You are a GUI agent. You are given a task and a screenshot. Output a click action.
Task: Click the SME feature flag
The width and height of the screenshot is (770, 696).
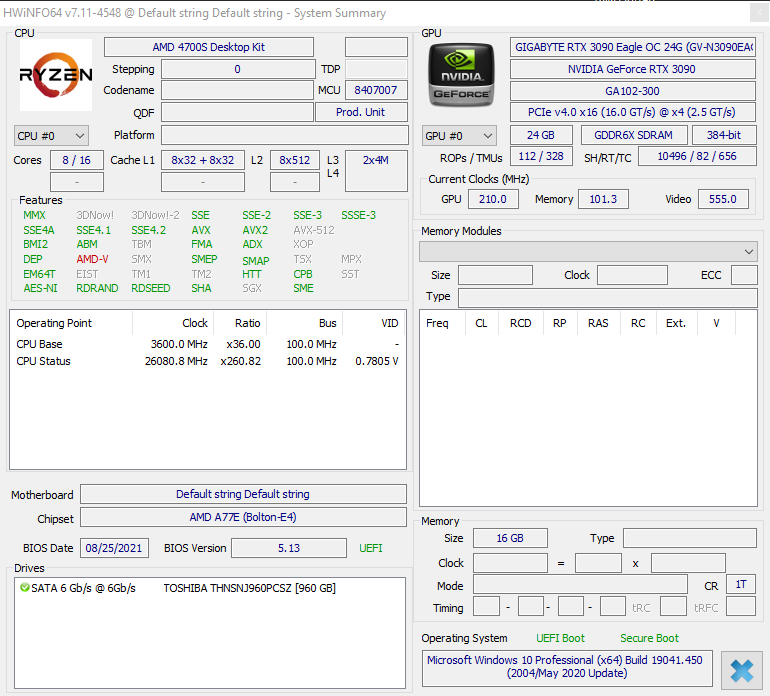(x=303, y=288)
